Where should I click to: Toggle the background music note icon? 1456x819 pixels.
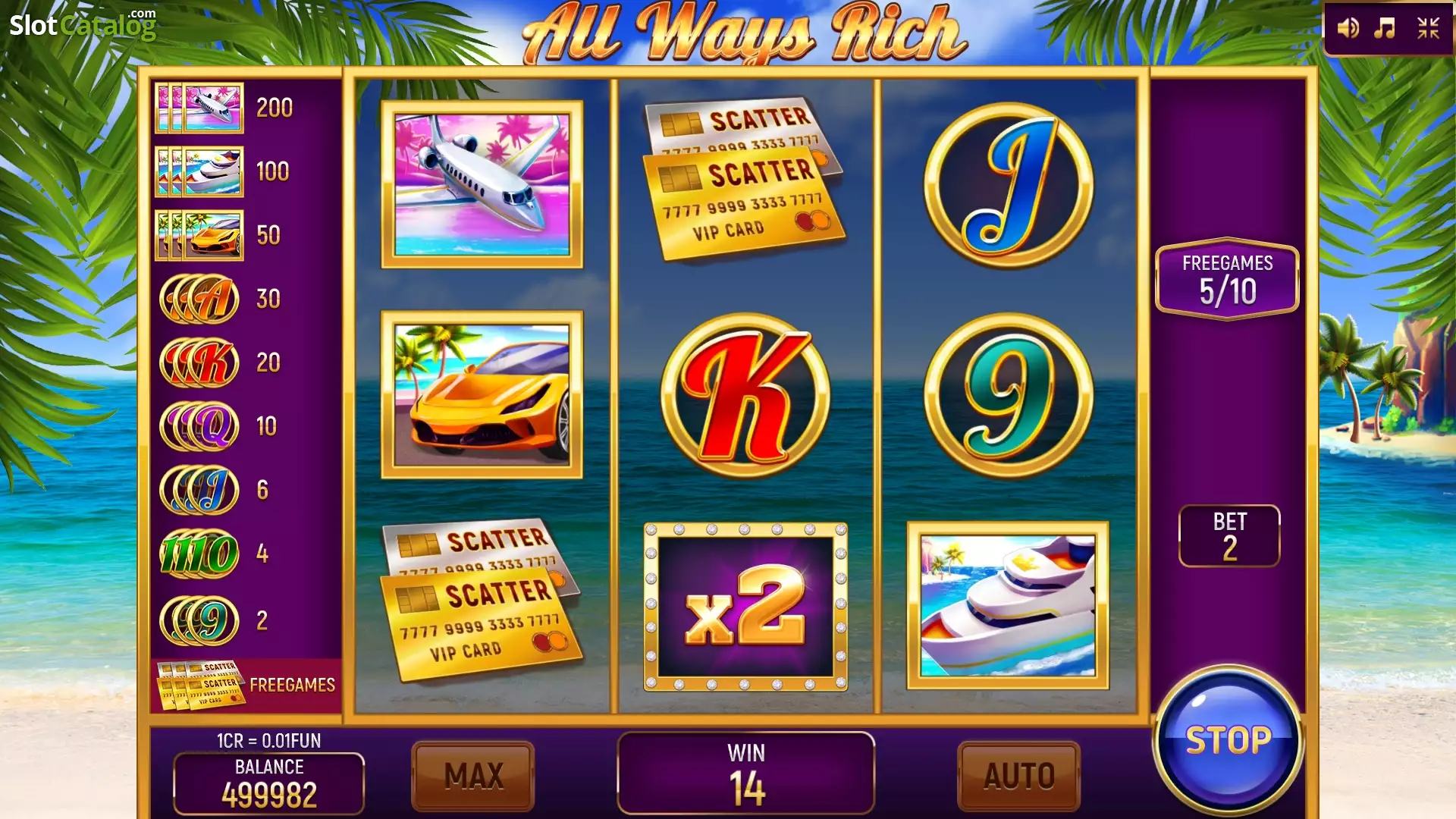tap(1385, 29)
